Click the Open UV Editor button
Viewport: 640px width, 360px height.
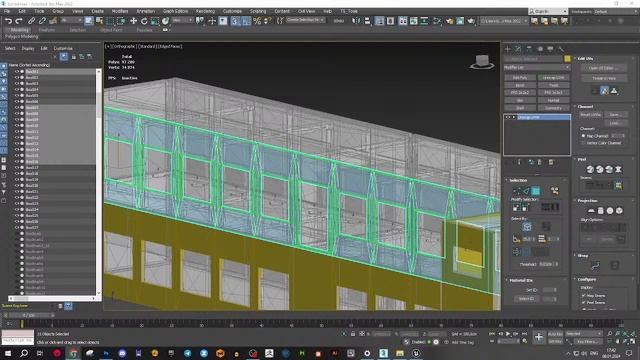(604, 68)
